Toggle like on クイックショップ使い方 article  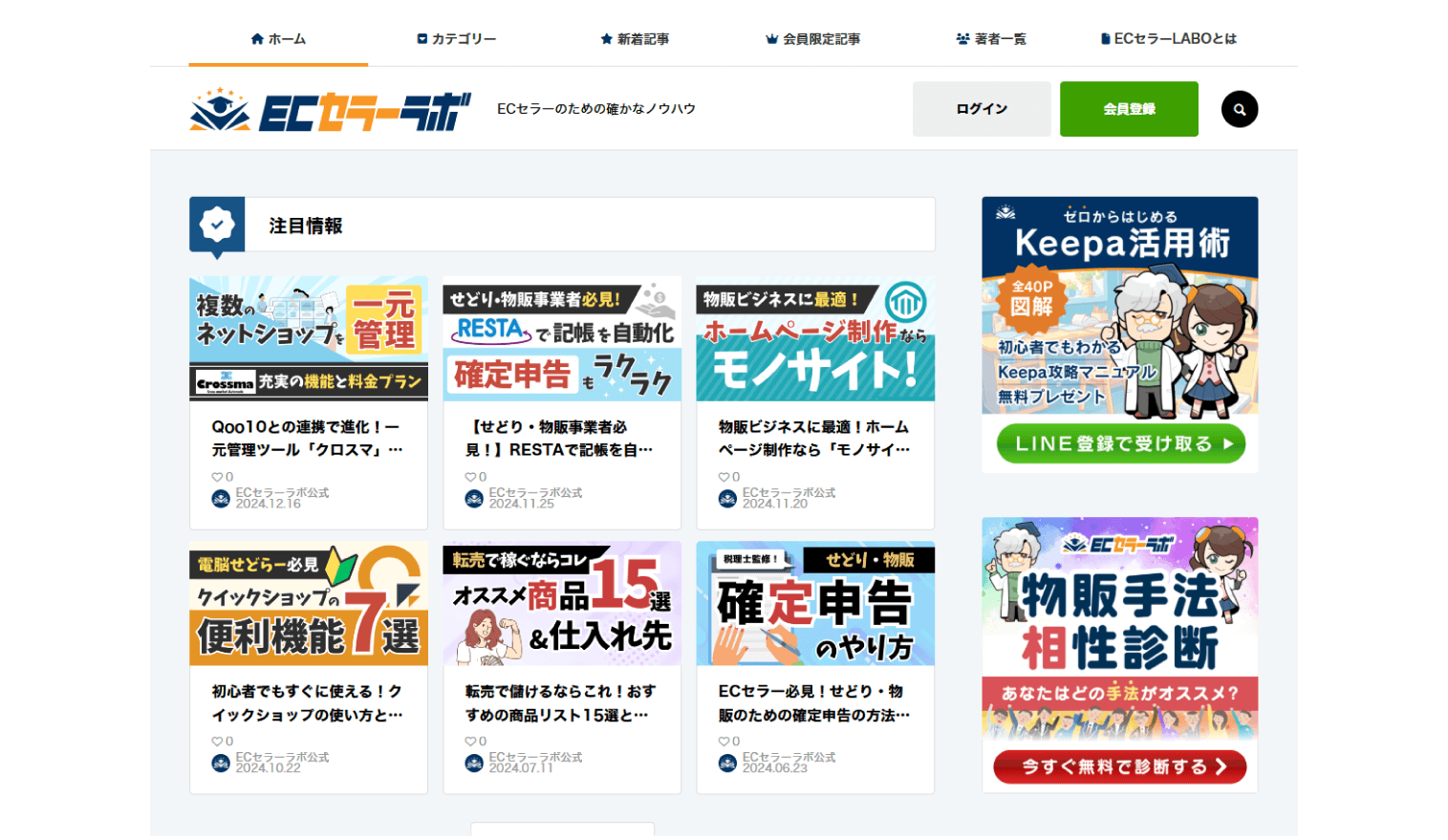coord(217,742)
